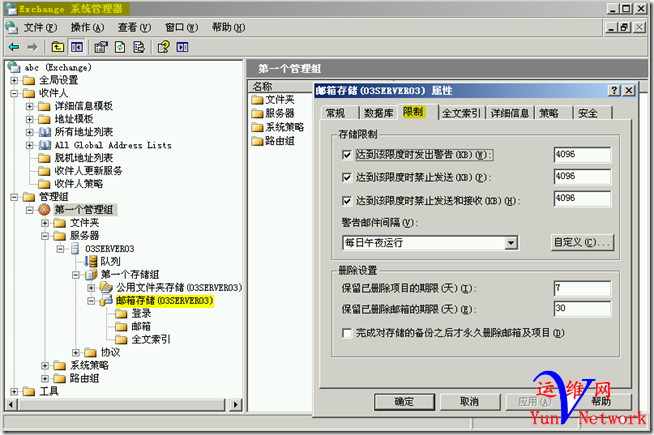Click the 第一个管理组 globe icon

pyautogui.click(x=45, y=210)
